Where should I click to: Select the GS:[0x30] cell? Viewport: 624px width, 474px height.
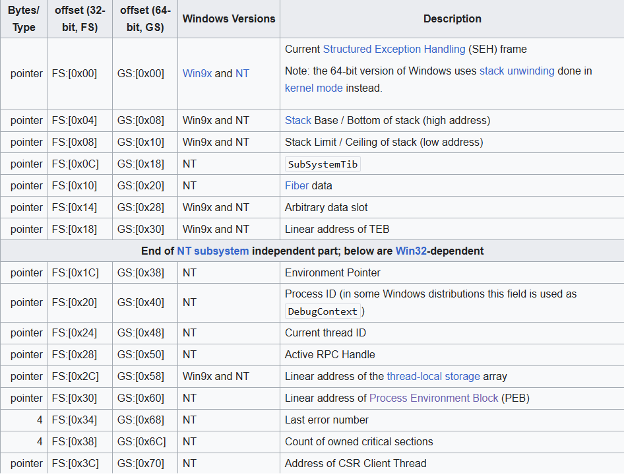click(145, 229)
